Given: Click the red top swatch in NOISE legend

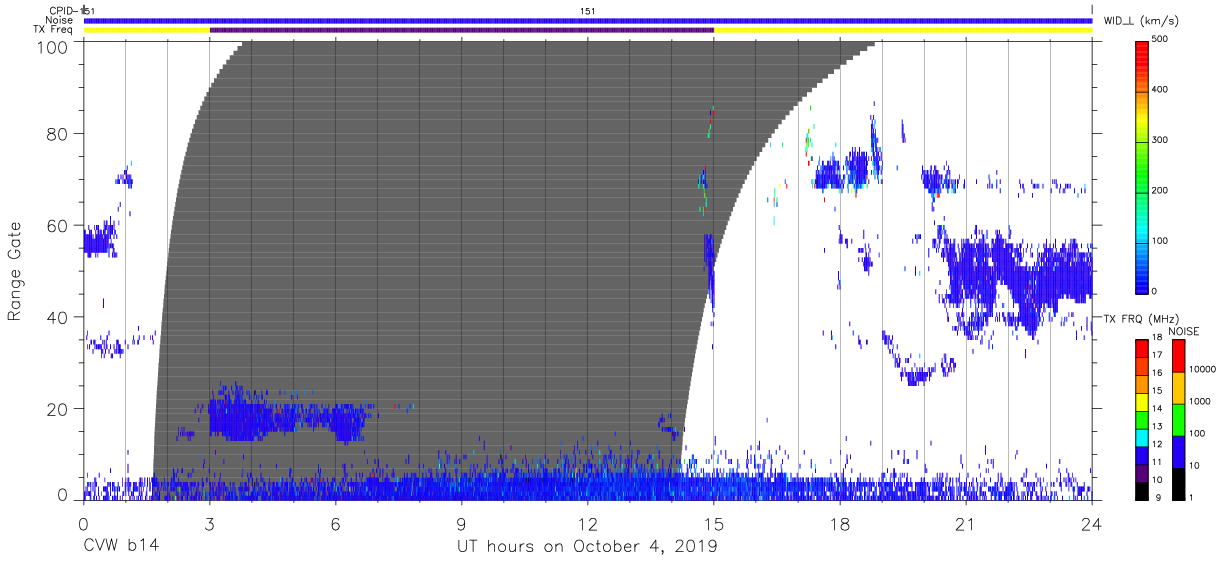Looking at the screenshot, I should [1178, 356].
